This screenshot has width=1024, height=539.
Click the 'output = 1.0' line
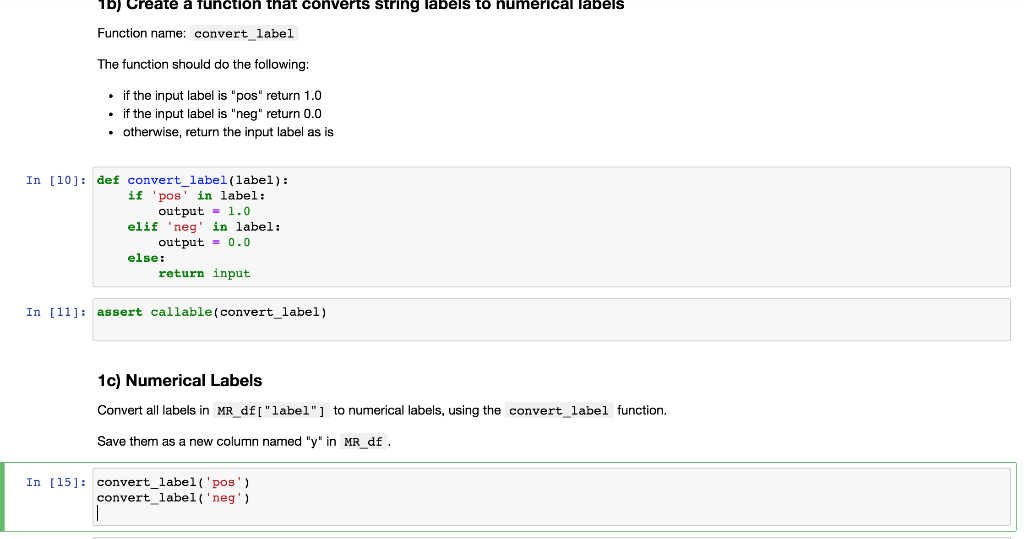click(x=204, y=212)
